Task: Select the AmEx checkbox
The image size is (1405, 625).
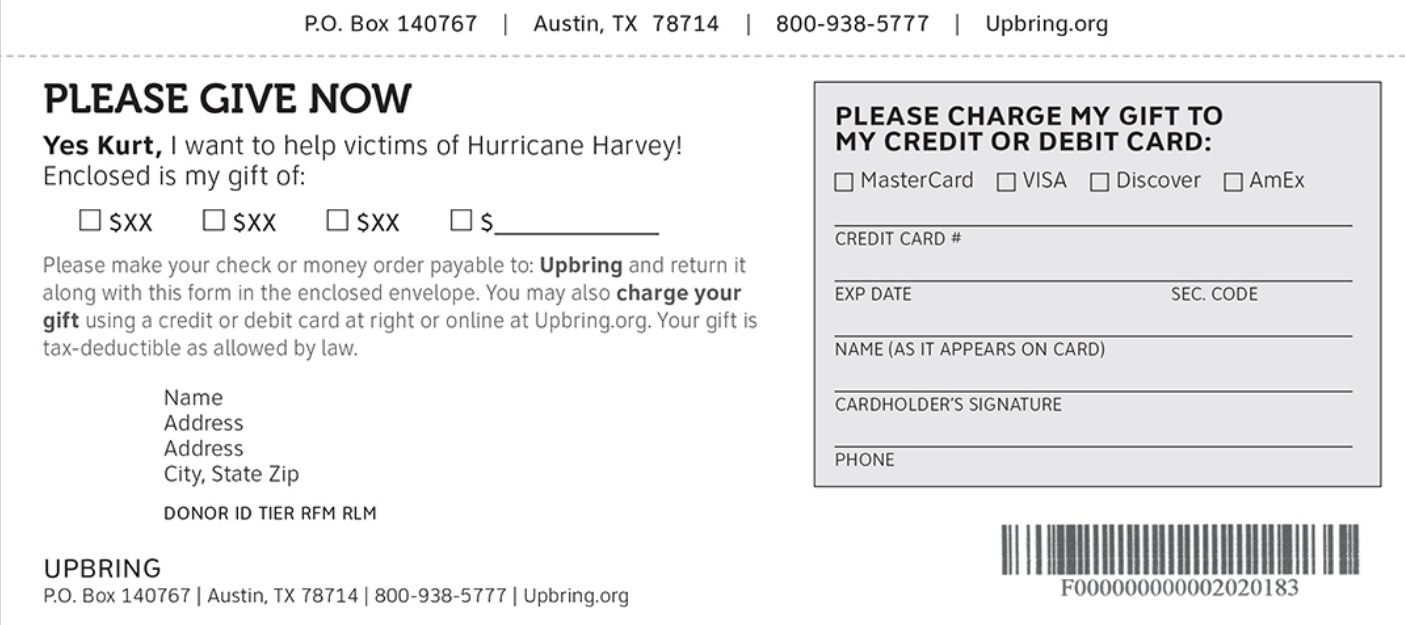Action: (x=1233, y=183)
